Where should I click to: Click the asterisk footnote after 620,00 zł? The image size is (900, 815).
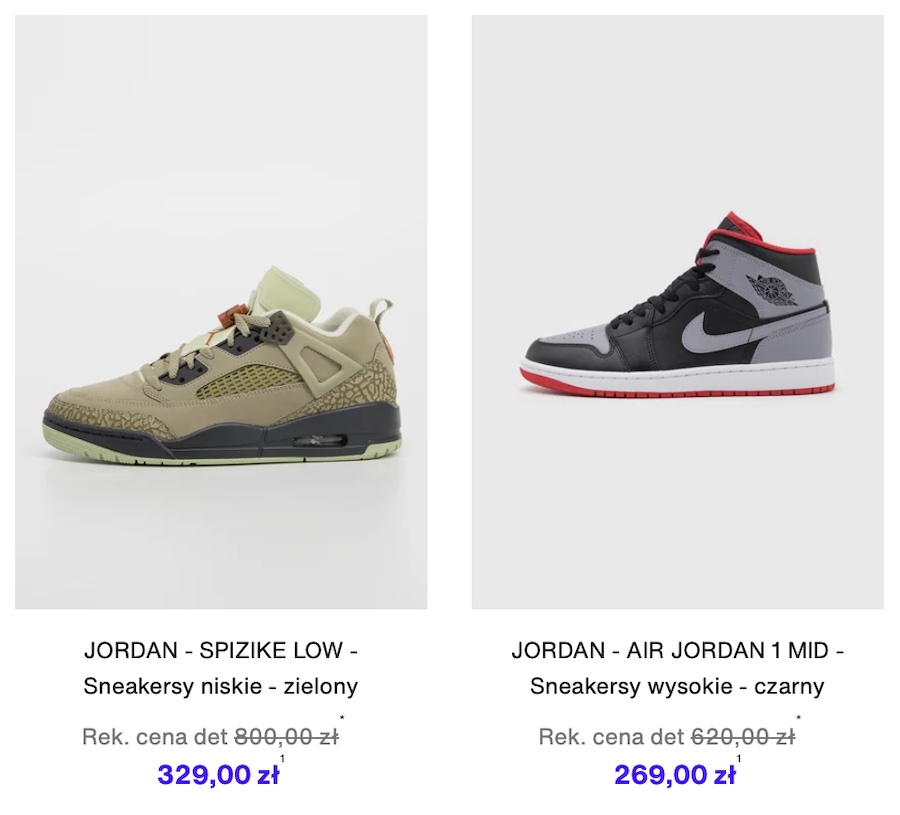(799, 718)
